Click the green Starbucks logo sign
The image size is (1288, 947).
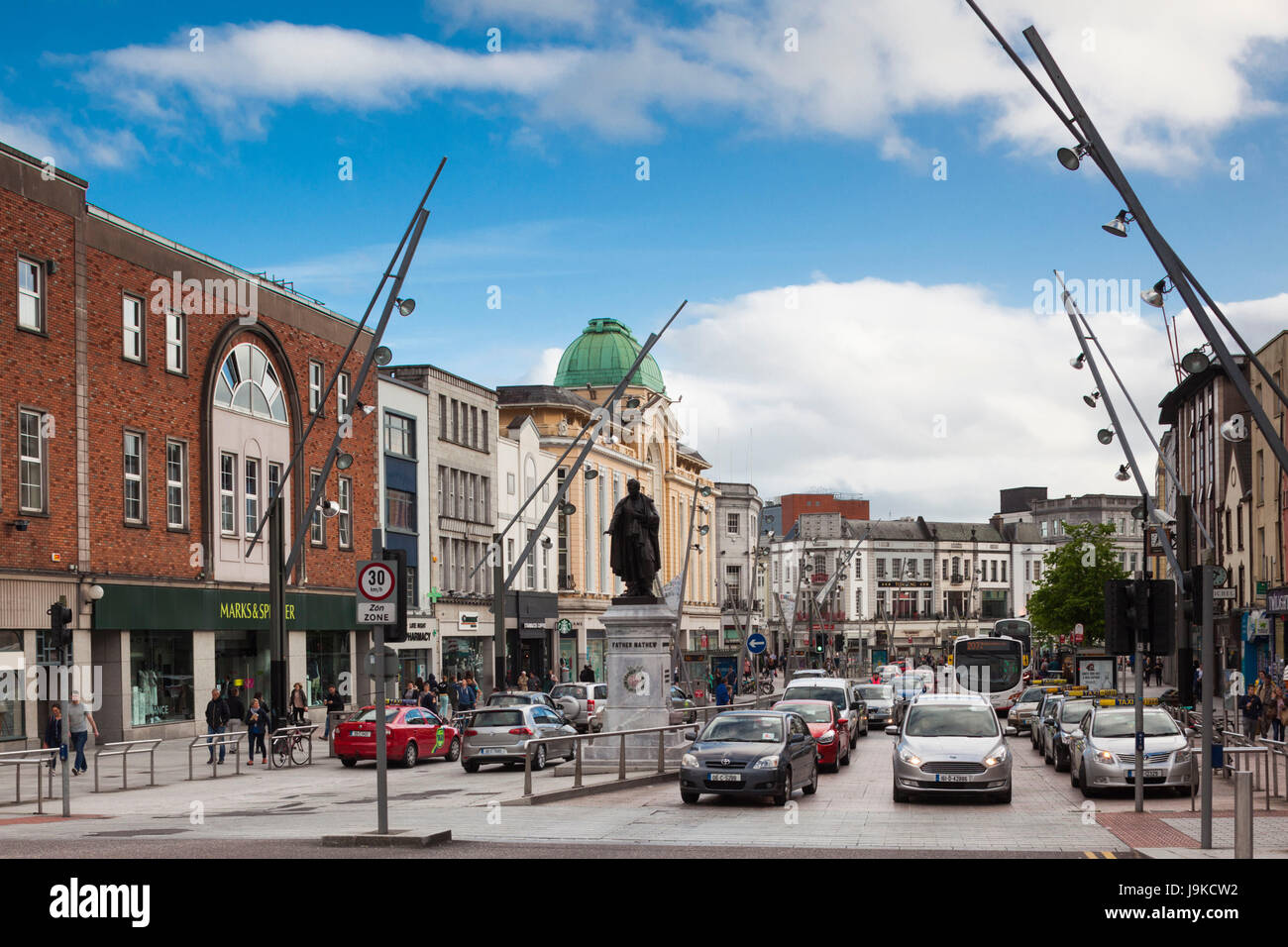[x=565, y=625]
